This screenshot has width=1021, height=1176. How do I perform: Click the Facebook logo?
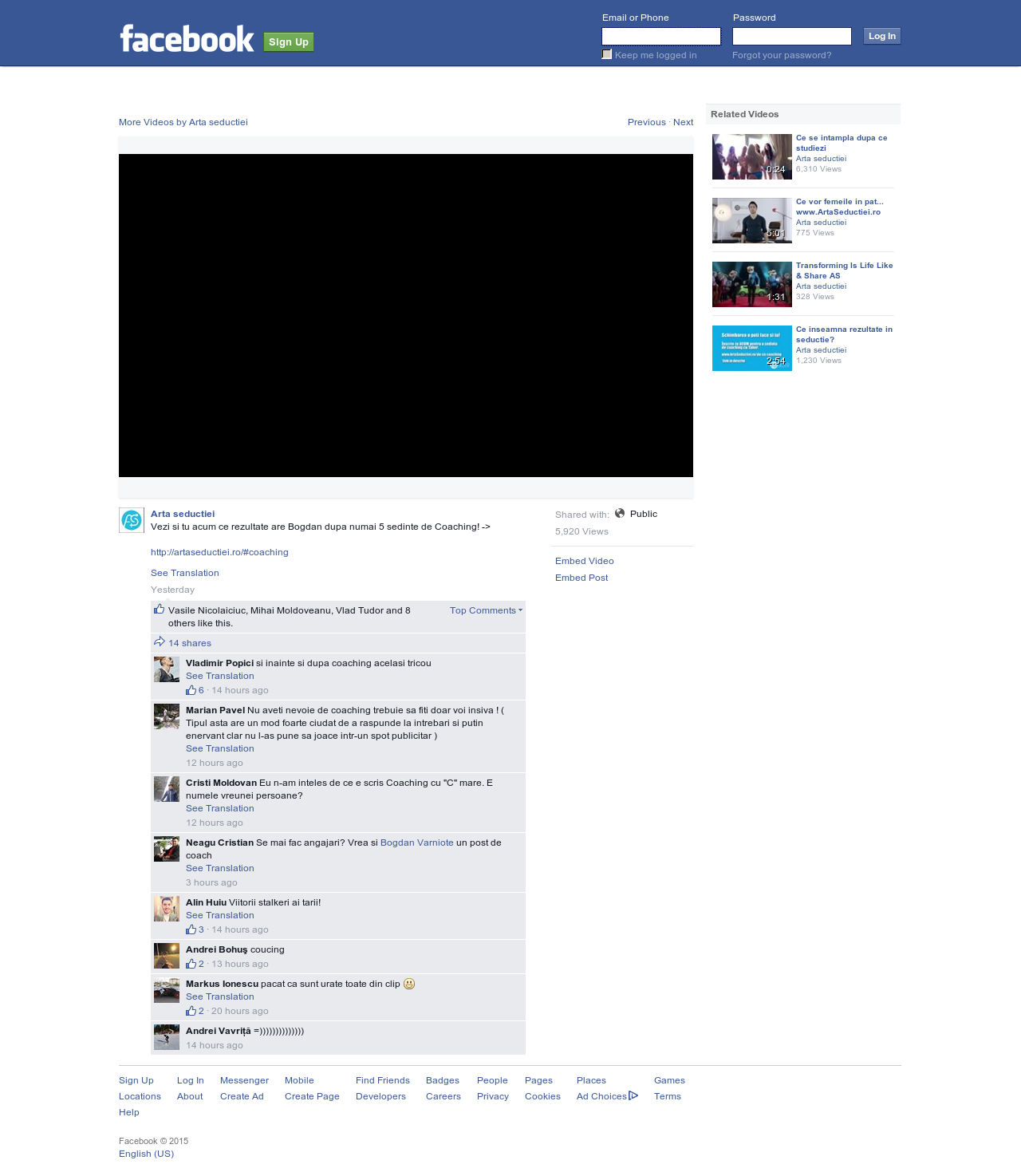(187, 39)
